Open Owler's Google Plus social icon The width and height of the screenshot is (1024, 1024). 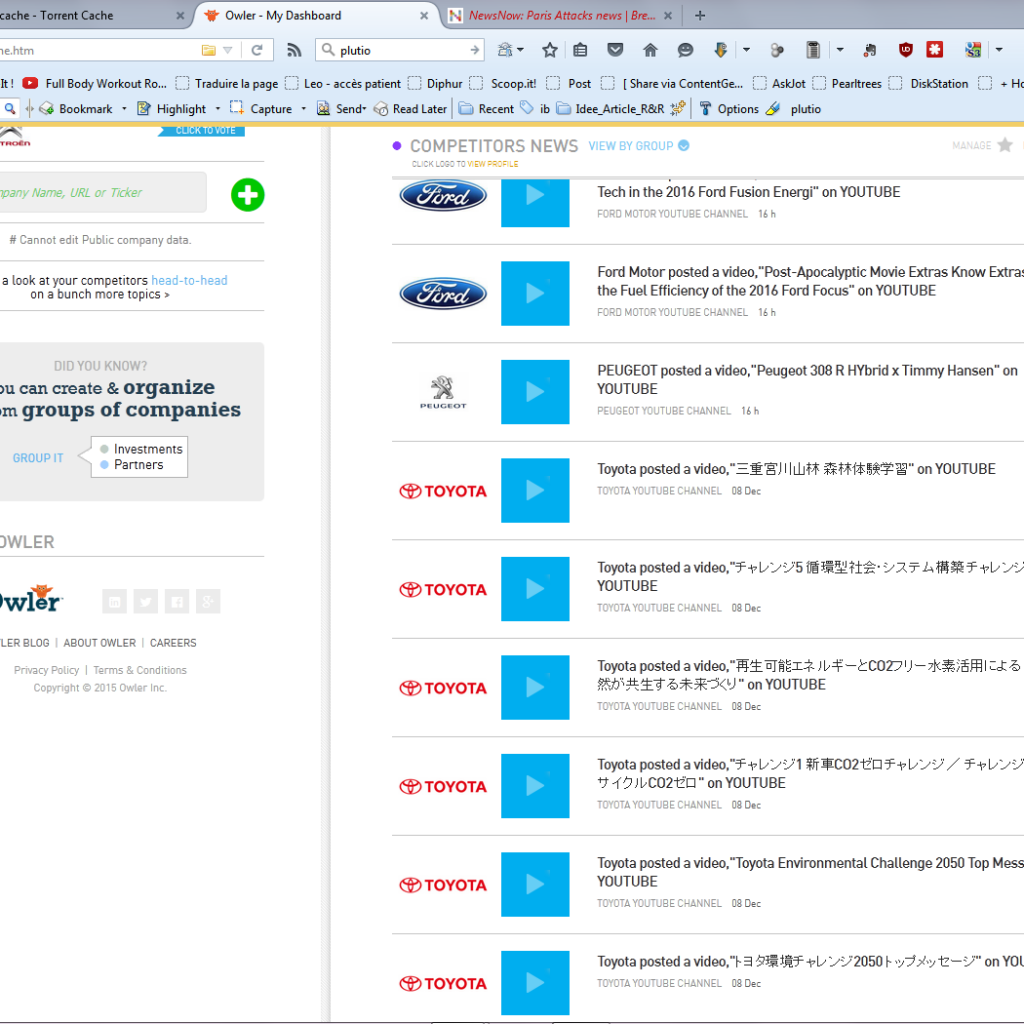click(208, 601)
